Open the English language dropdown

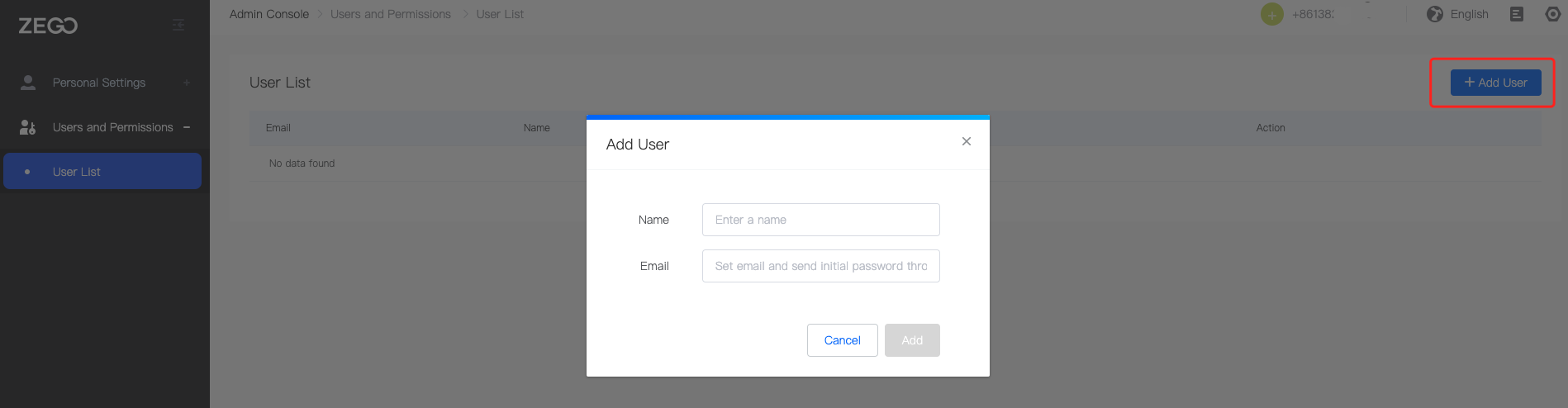pyautogui.click(x=1469, y=14)
